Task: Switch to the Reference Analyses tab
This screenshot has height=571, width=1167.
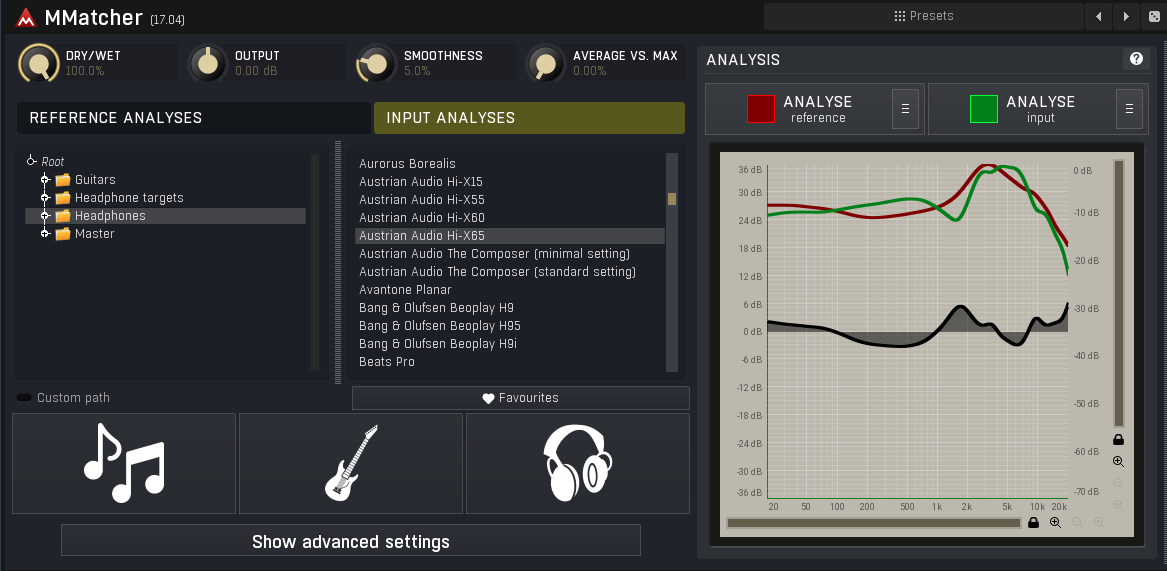Action: [194, 118]
